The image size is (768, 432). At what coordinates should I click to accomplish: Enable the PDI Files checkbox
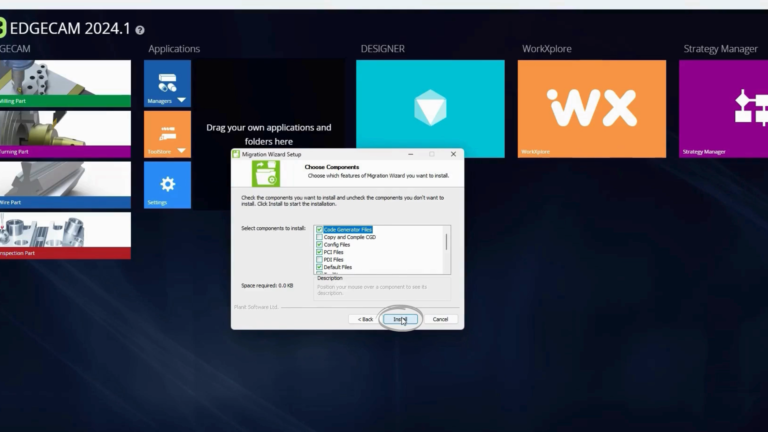pyautogui.click(x=319, y=260)
